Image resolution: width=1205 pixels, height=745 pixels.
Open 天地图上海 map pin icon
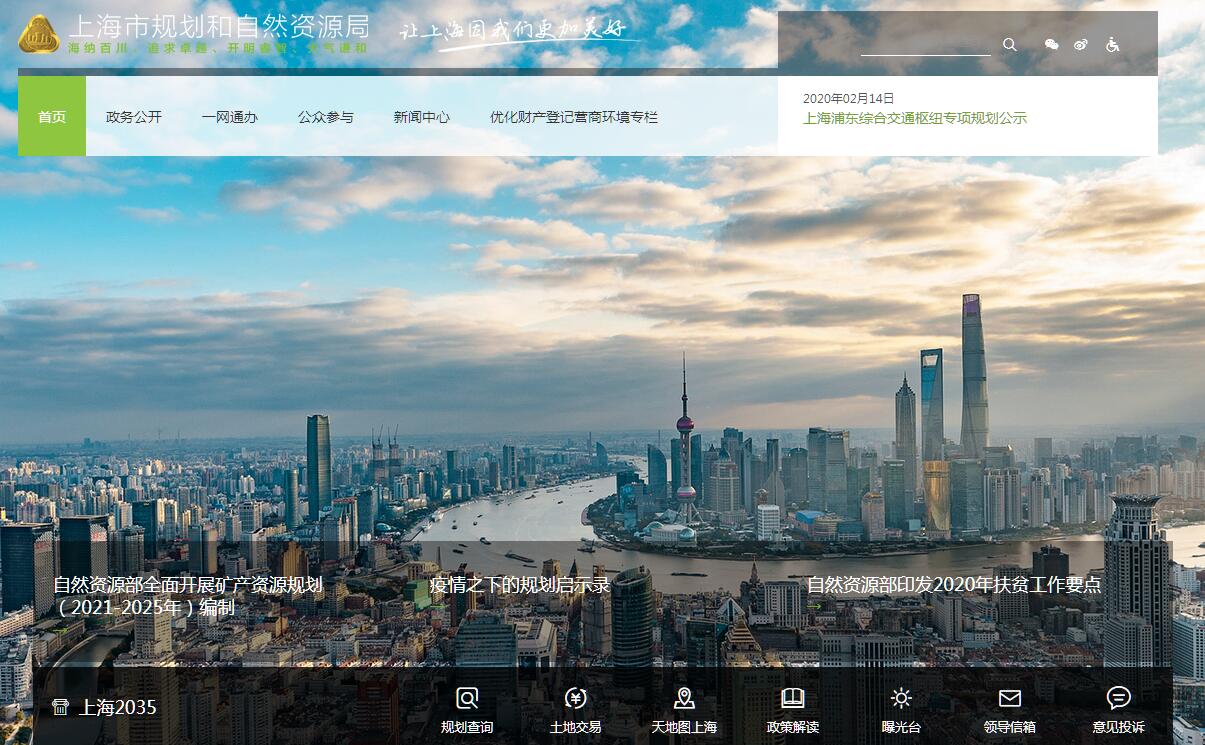684,698
